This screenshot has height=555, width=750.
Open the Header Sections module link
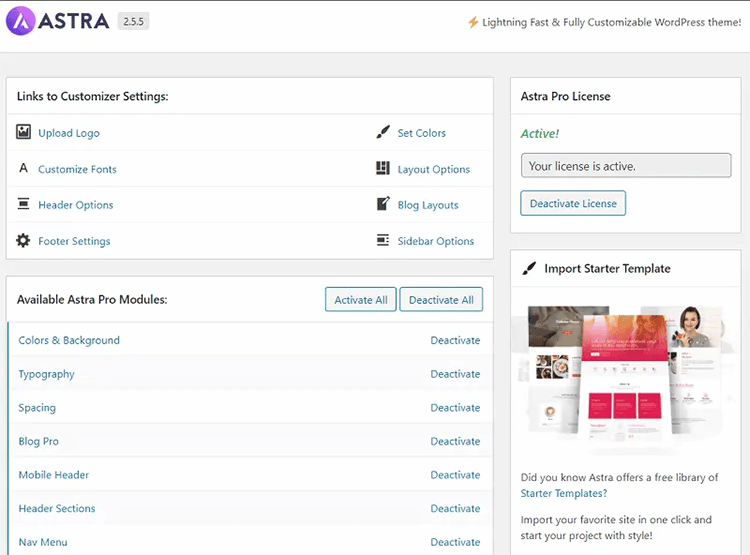tap(57, 509)
